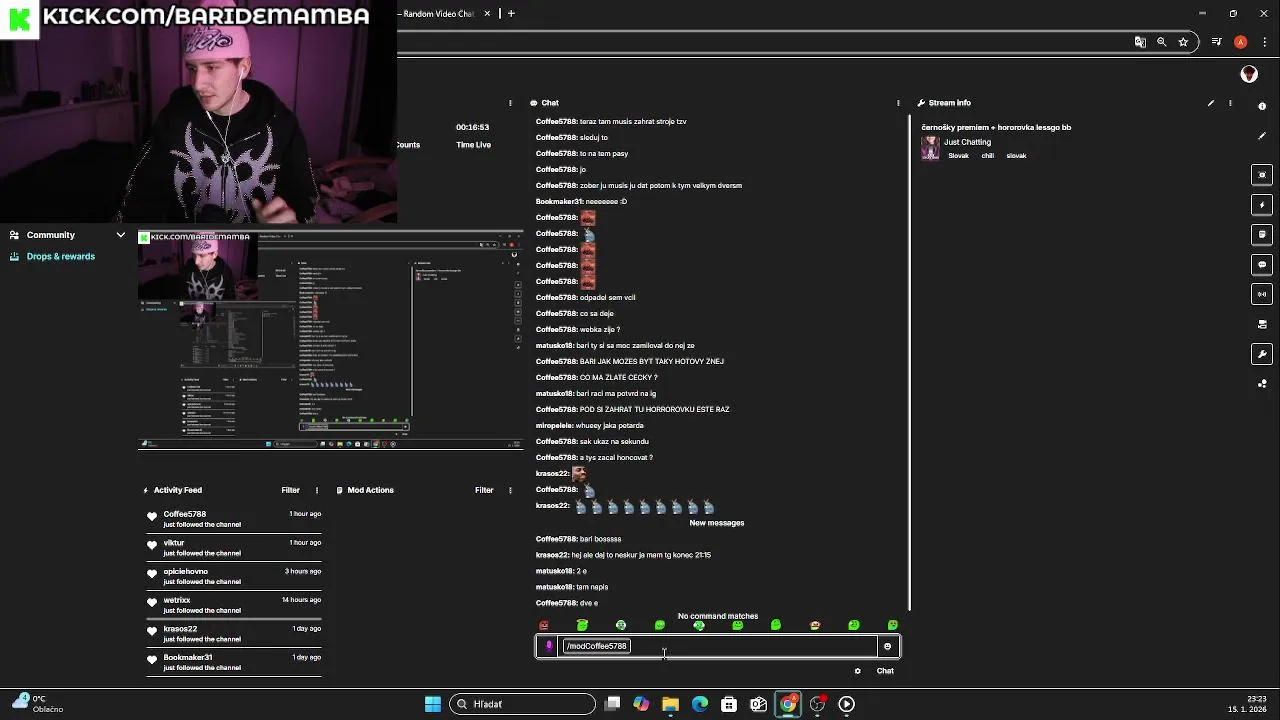Click the chat message input field

point(720,646)
